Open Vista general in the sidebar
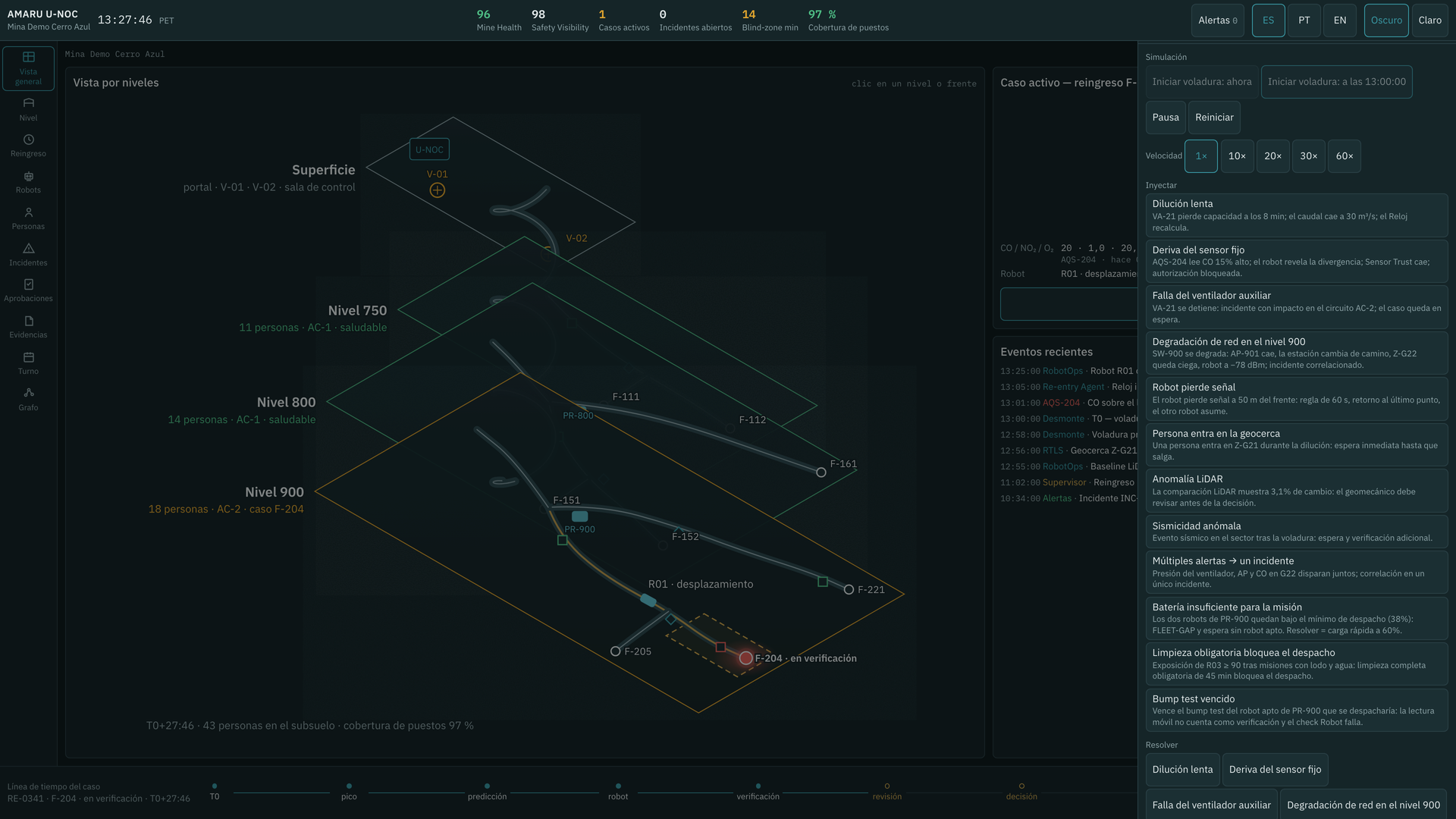The image size is (1456, 819). [28, 68]
